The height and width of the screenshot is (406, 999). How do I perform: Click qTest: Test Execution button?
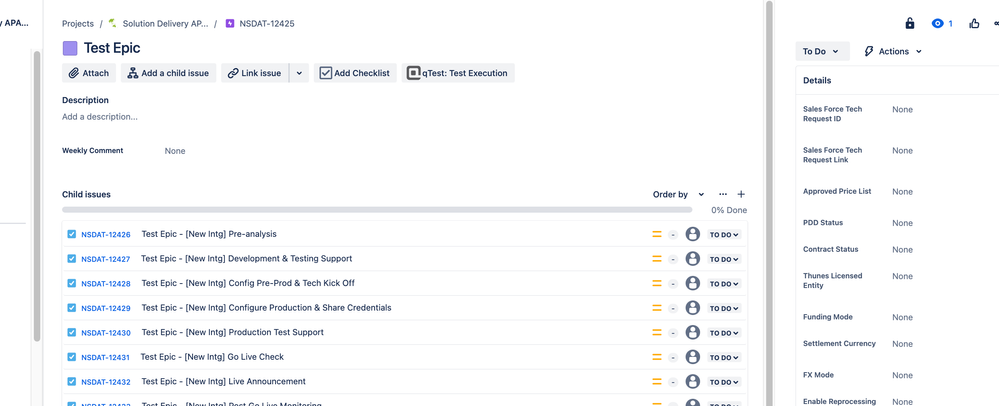click(458, 73)
